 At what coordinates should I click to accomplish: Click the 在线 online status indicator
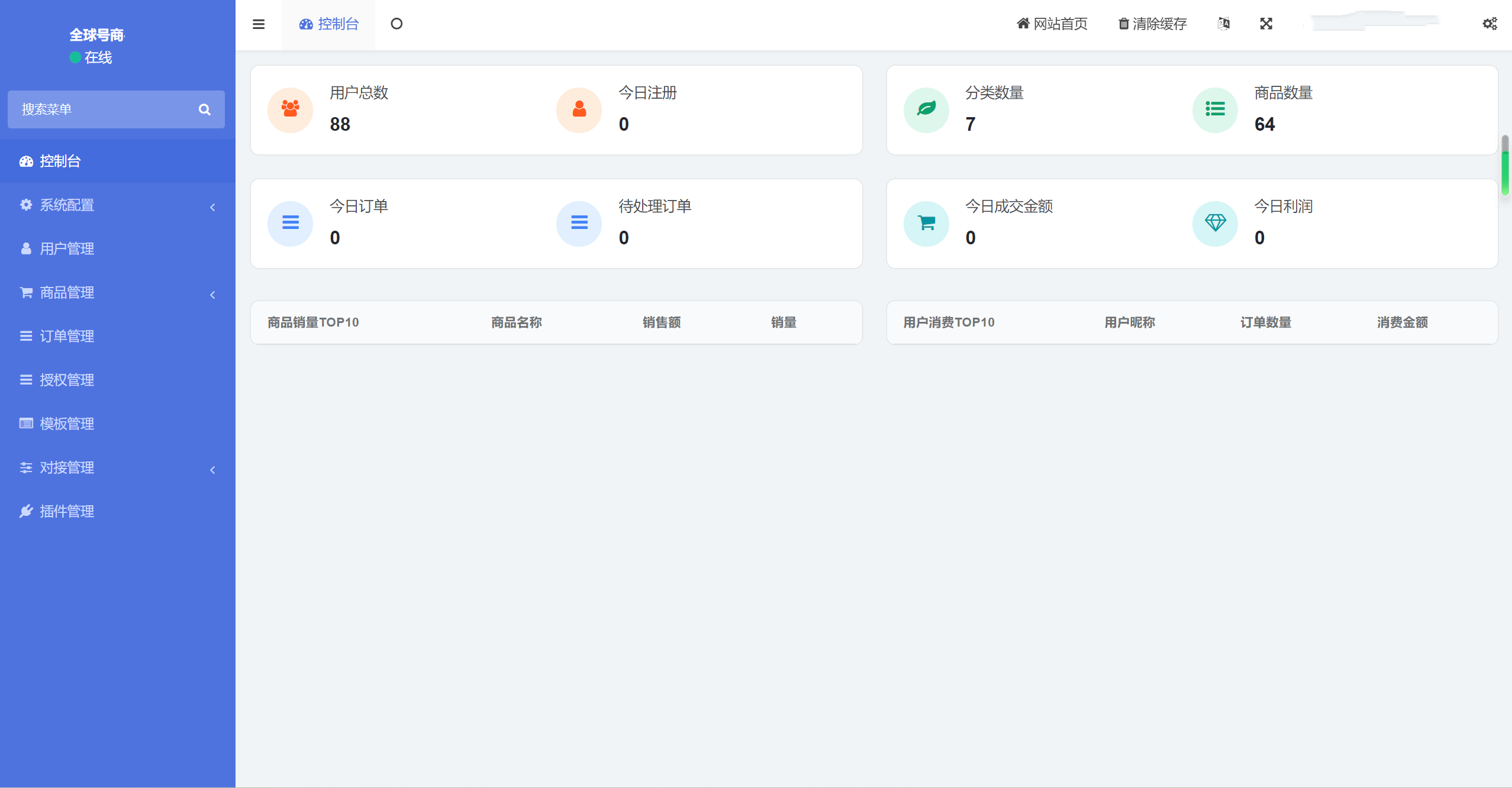[x=91, y=57]
